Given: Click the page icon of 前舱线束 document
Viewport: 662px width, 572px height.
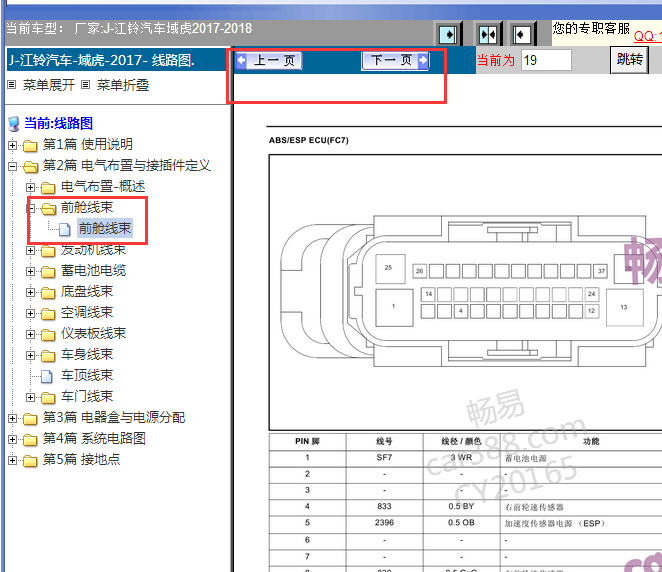Looking at the screenshot, I should [65, 229].
